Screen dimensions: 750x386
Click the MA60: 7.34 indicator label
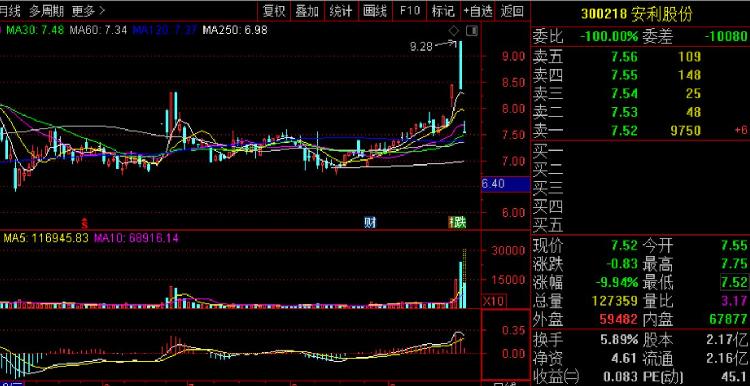[98, 31]
